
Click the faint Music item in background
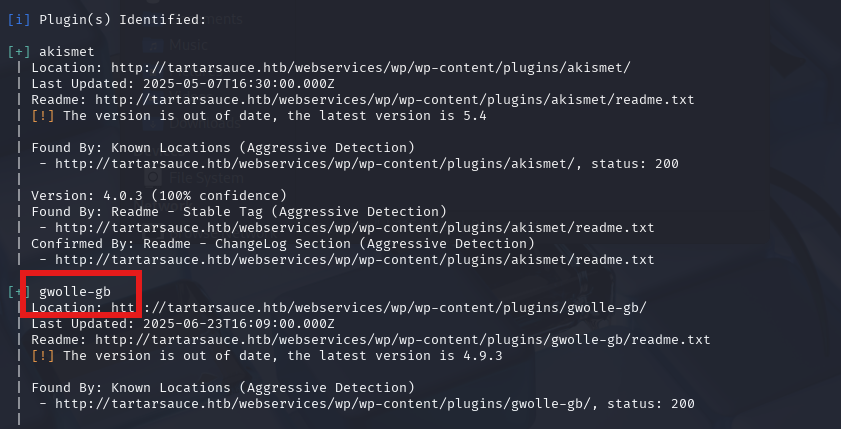(x=188, y=45)
